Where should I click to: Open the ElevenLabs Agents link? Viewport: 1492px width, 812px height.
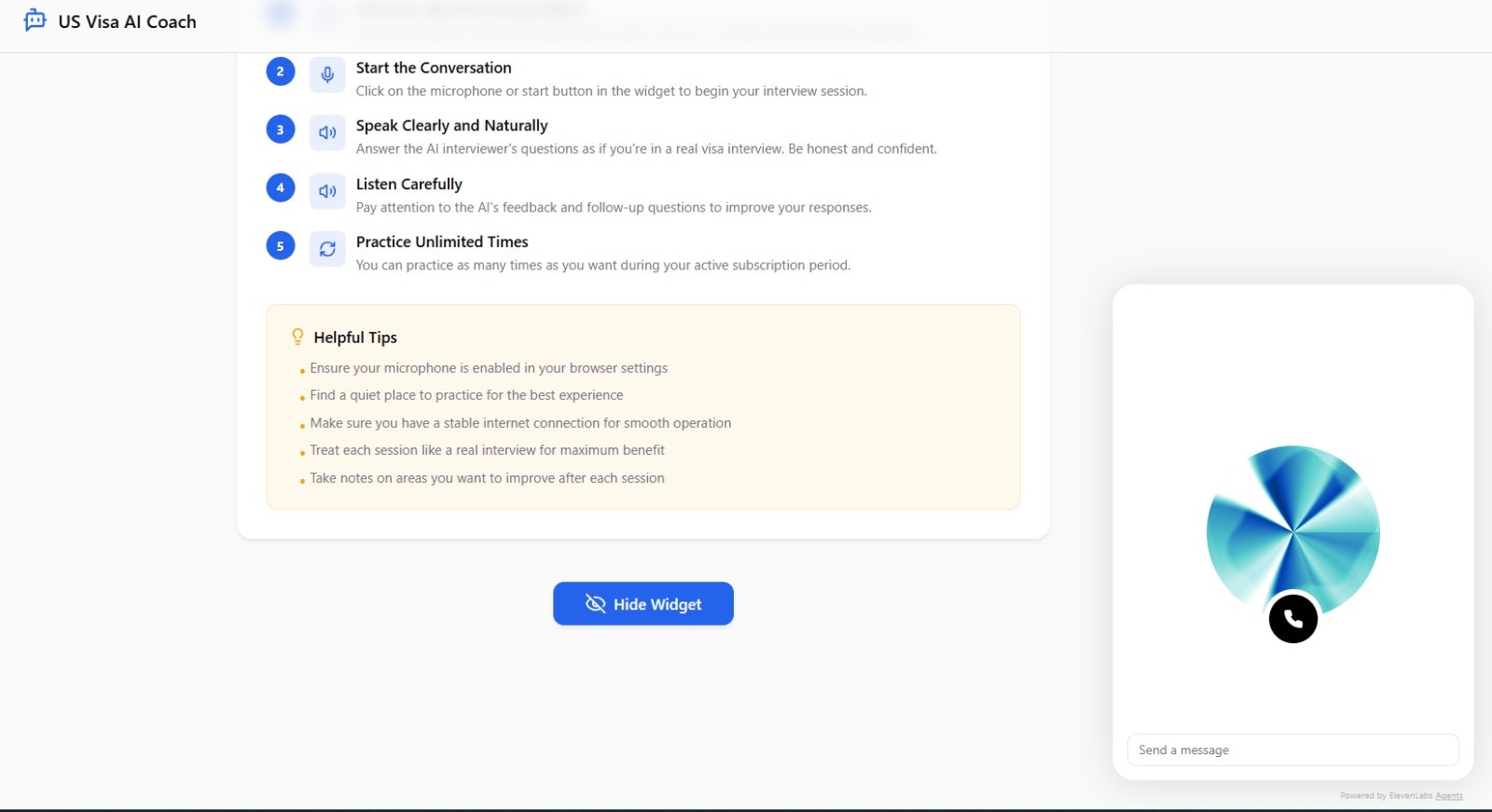pyautogui.click(x=1448, y=796)
